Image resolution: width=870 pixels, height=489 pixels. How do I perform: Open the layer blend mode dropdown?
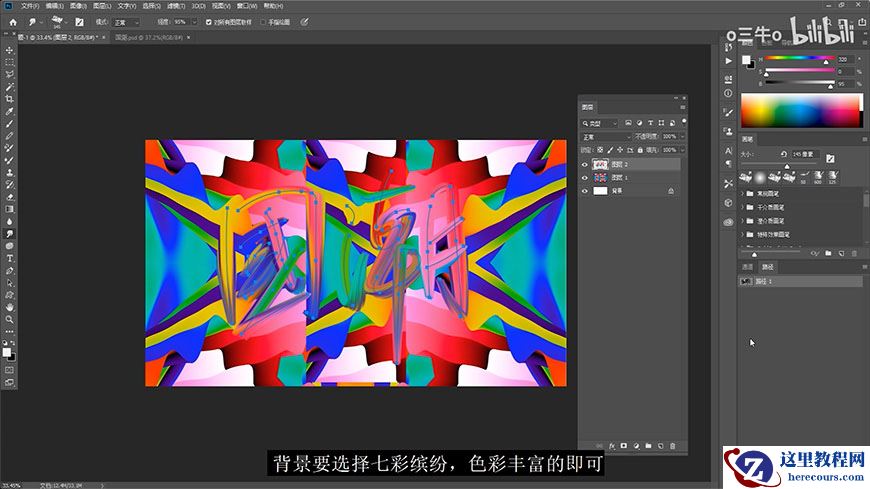coord(606,137)
